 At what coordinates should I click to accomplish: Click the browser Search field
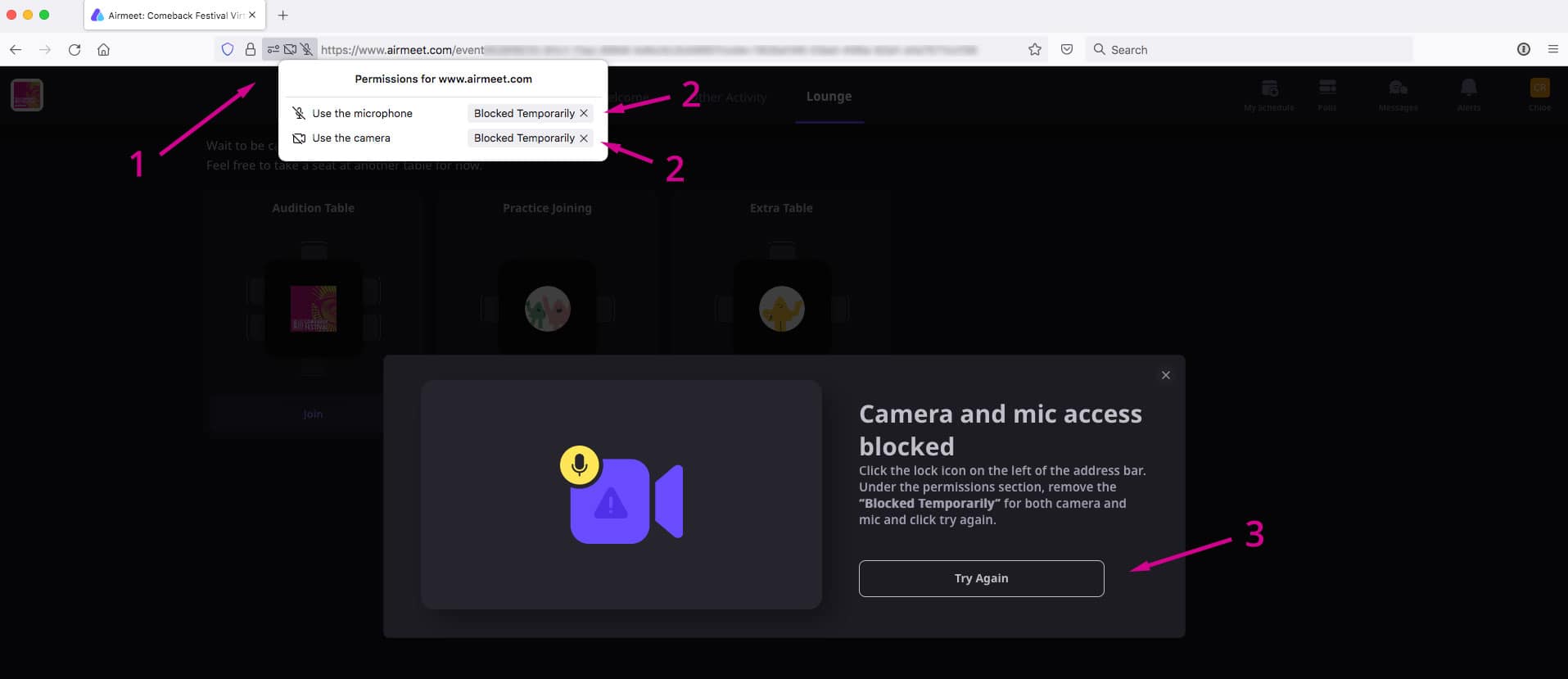(x=1249, y=50)
